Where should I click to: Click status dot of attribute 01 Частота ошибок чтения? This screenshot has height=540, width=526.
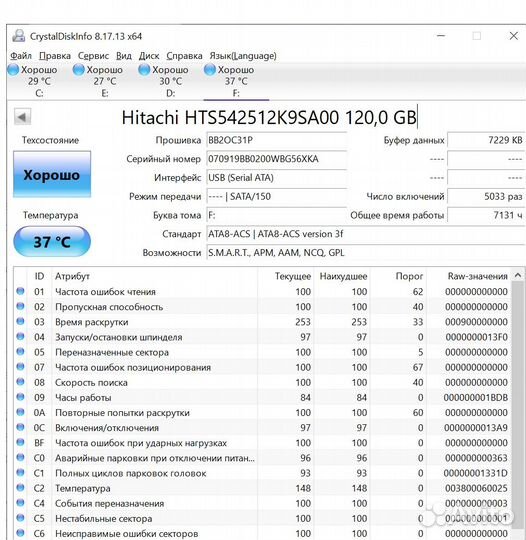(20, 291)
